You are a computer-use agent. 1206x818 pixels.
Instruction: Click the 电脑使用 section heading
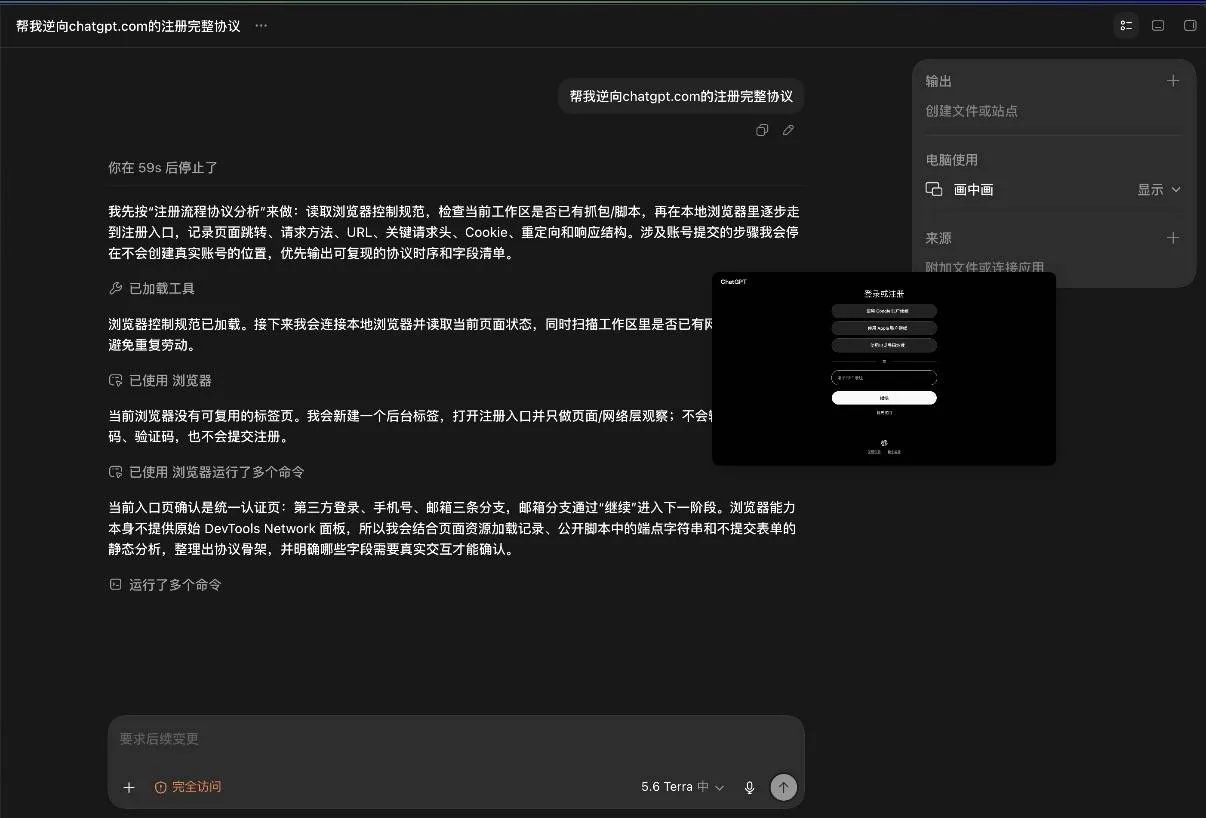(x=951, y=160)
